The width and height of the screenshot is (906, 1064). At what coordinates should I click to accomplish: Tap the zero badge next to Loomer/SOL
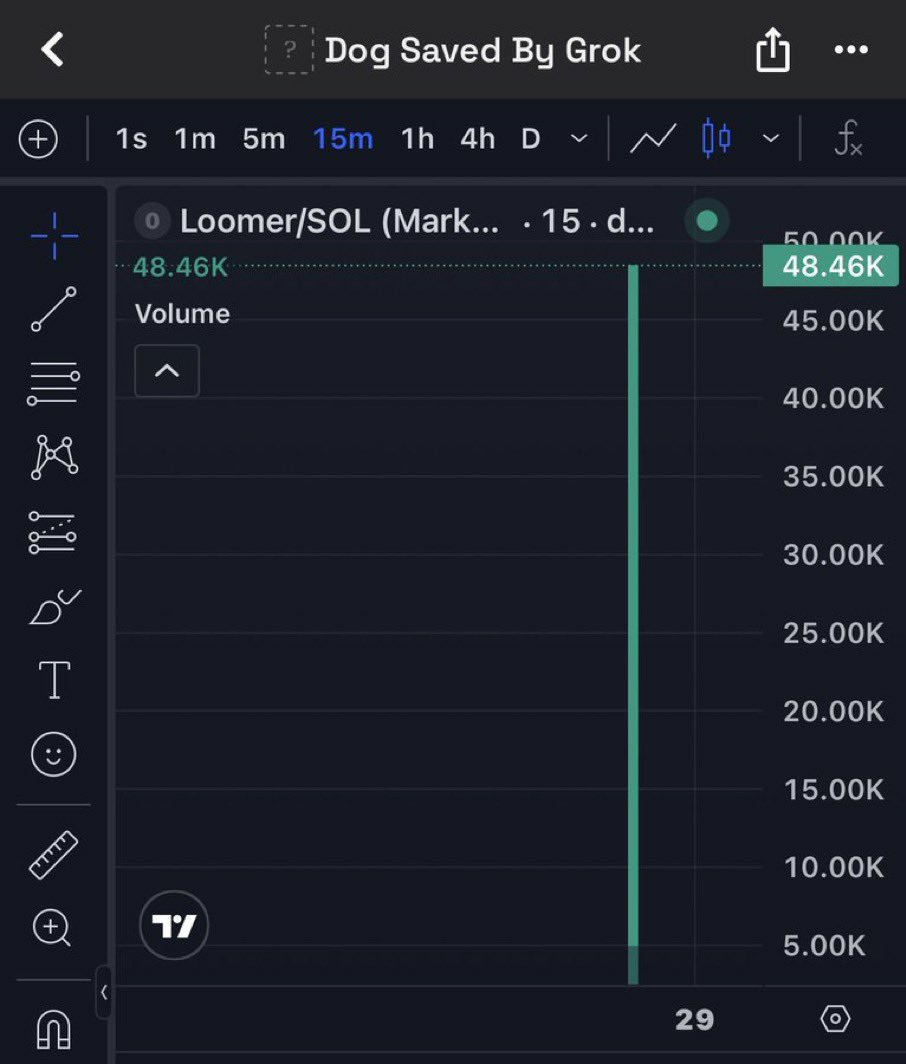tap(152, 221)
